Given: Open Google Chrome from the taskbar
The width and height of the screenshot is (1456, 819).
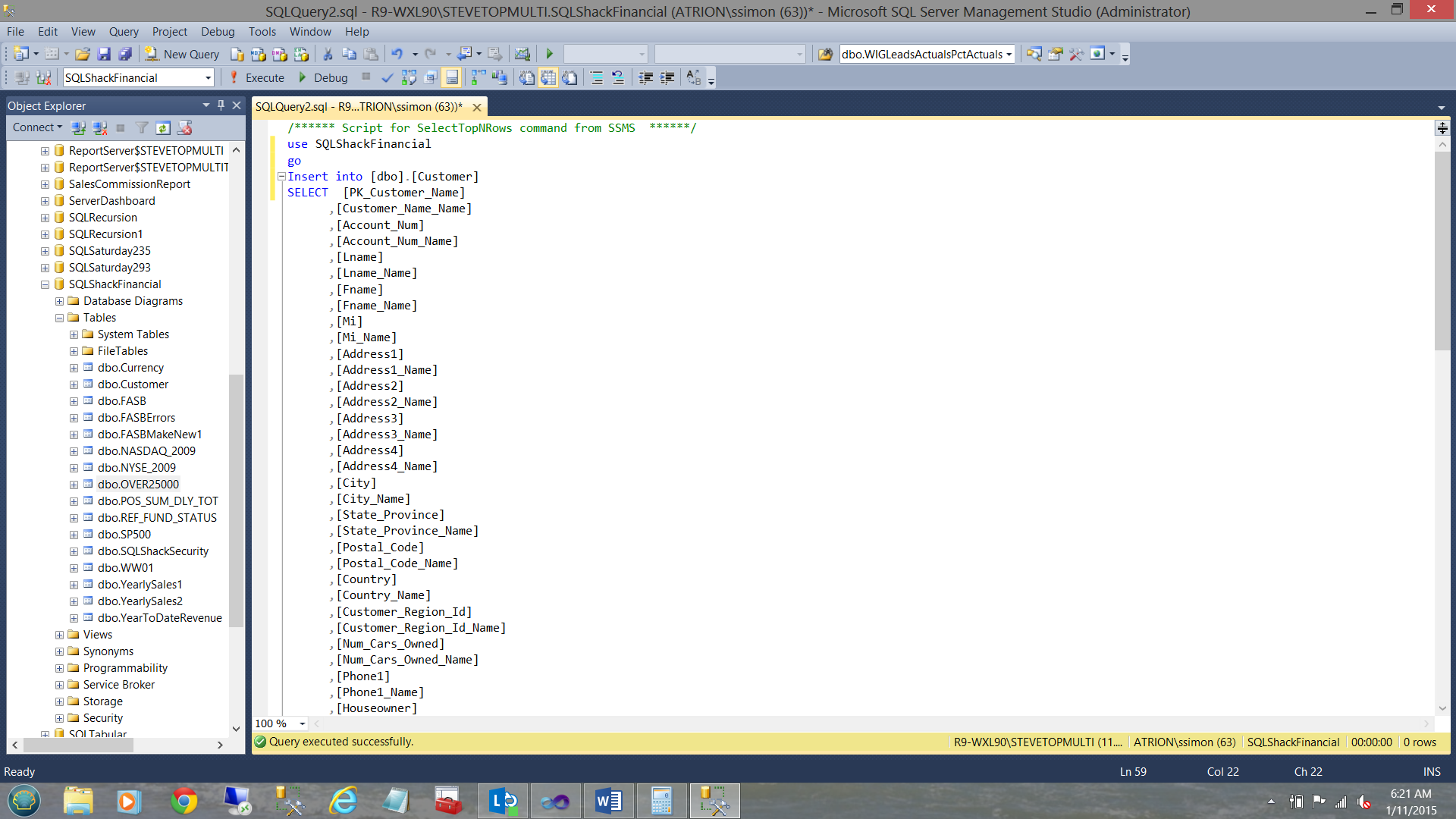Looking at the screenshot, I should click(x=184, y=801).
